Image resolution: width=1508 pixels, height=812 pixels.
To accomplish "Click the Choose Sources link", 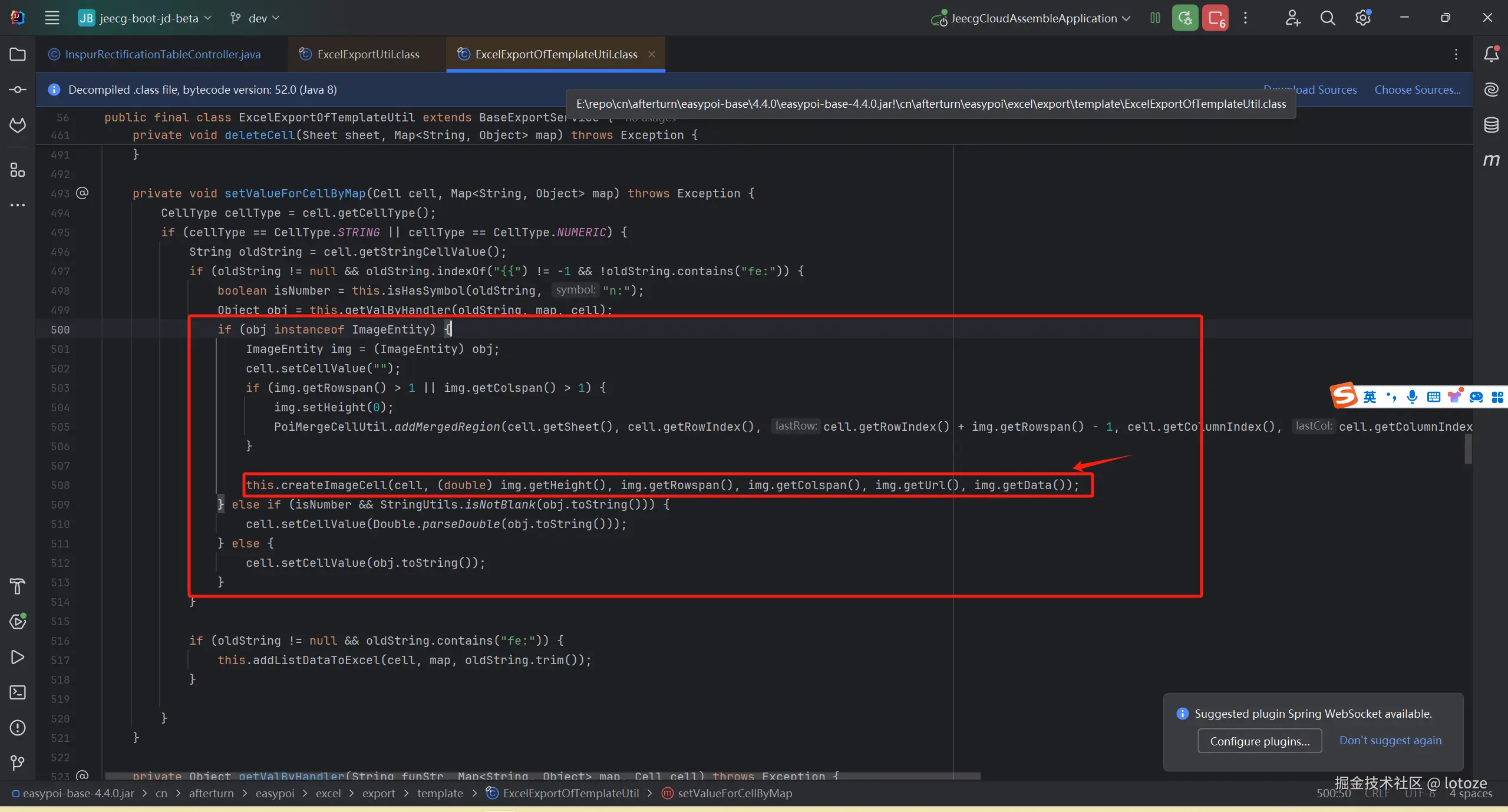I will coord(1417,90).
